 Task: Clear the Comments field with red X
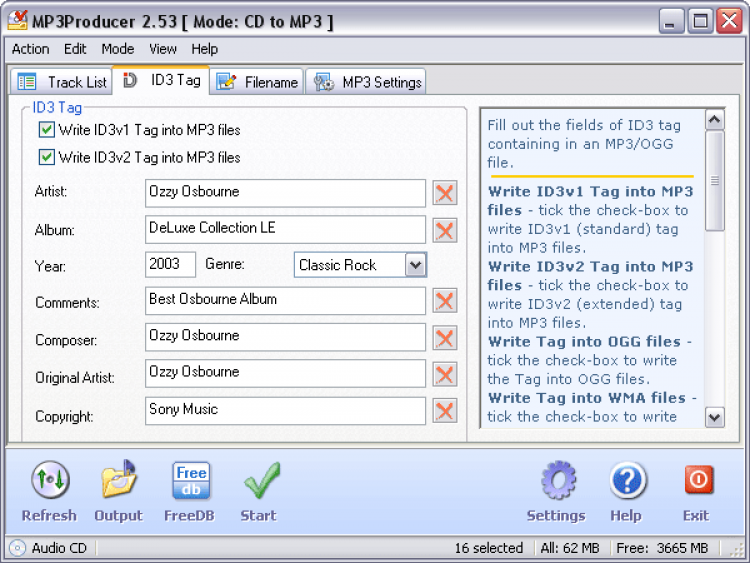[x=445, y=301]
